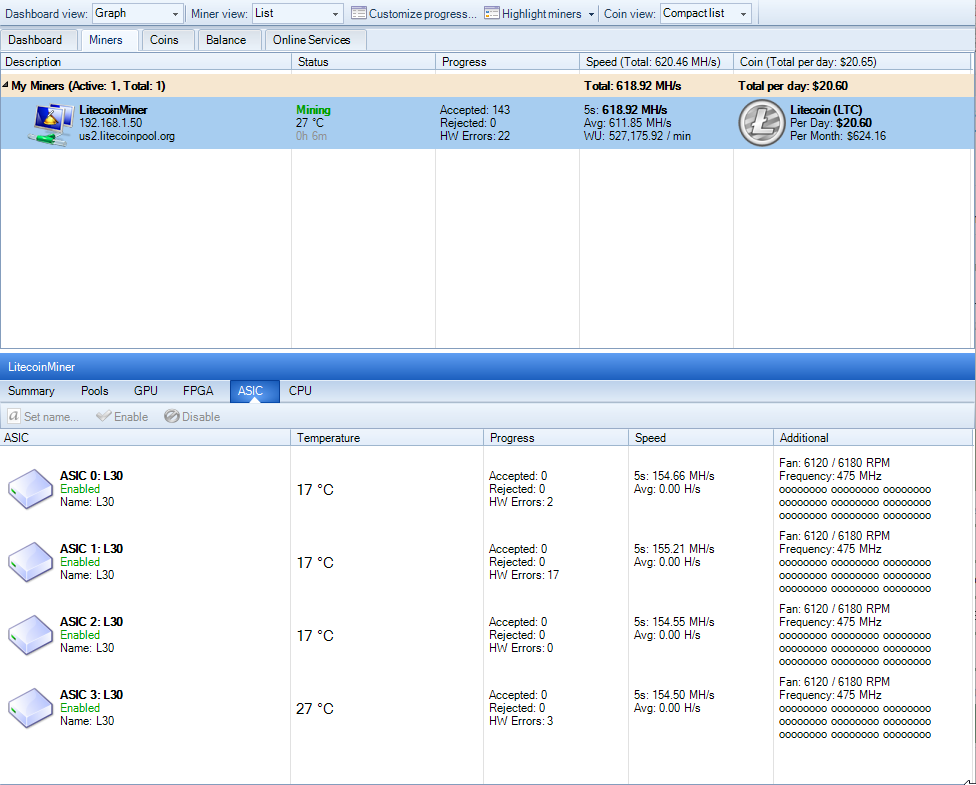Switch to the Pools tab

click(95, 391)
